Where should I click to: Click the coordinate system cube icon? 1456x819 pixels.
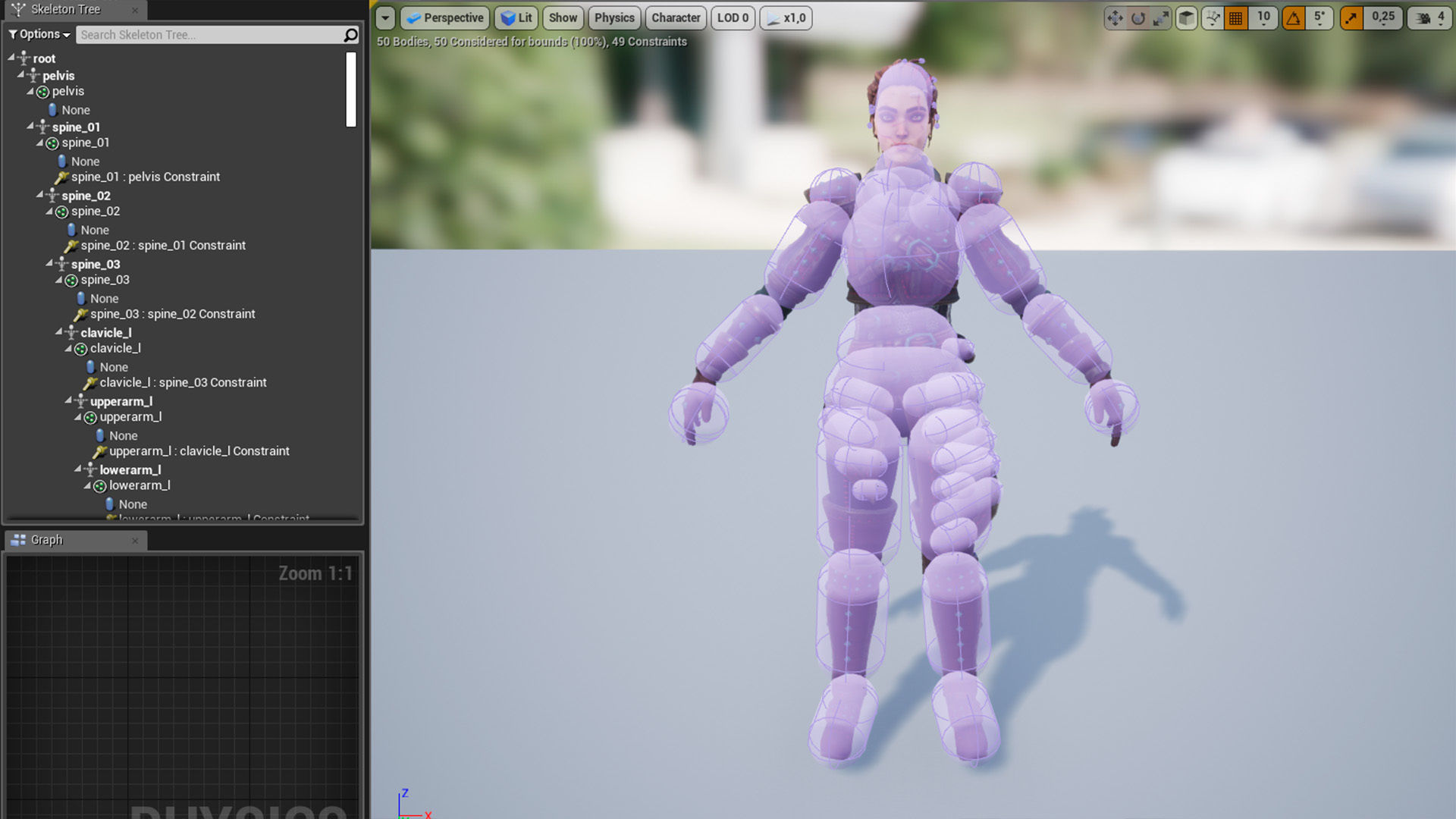(x=1187, y=18)
